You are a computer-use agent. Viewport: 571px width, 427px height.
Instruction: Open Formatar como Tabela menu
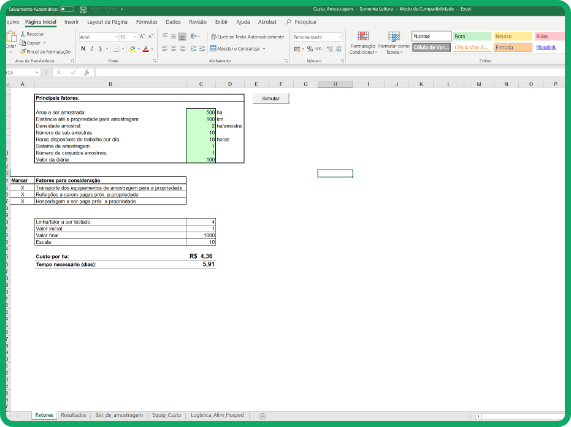(x=394, y=43)
